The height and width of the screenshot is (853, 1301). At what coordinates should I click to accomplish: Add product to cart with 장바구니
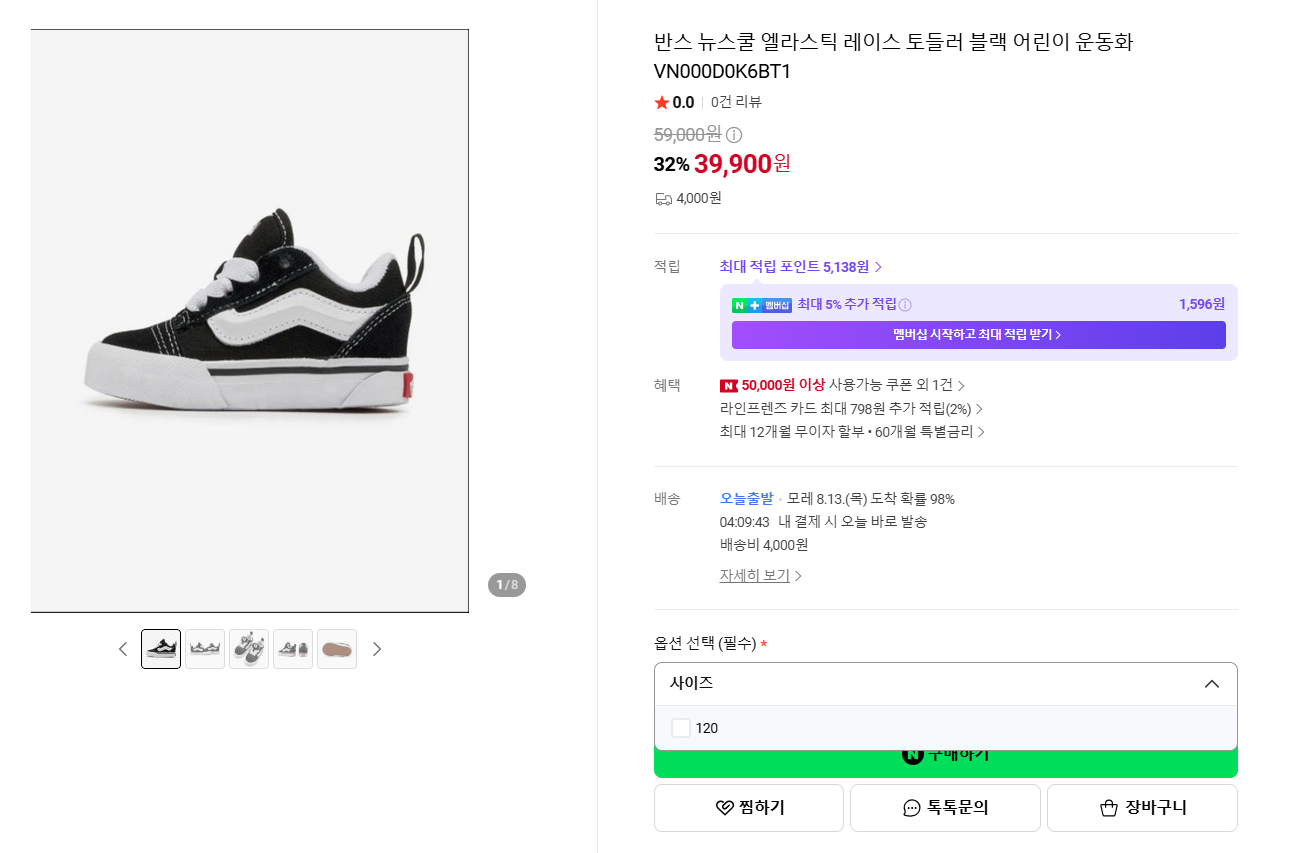(1142, 808)
